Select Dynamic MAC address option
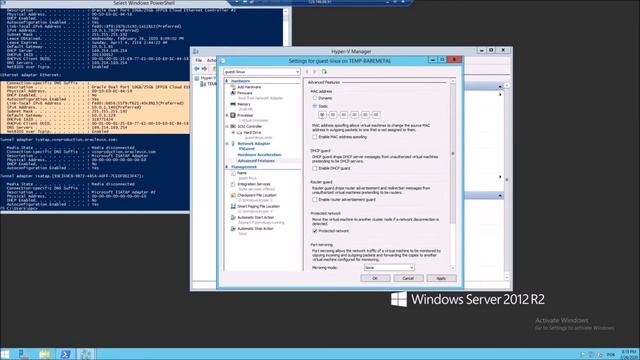640x360 pixels. coord(315,98)
